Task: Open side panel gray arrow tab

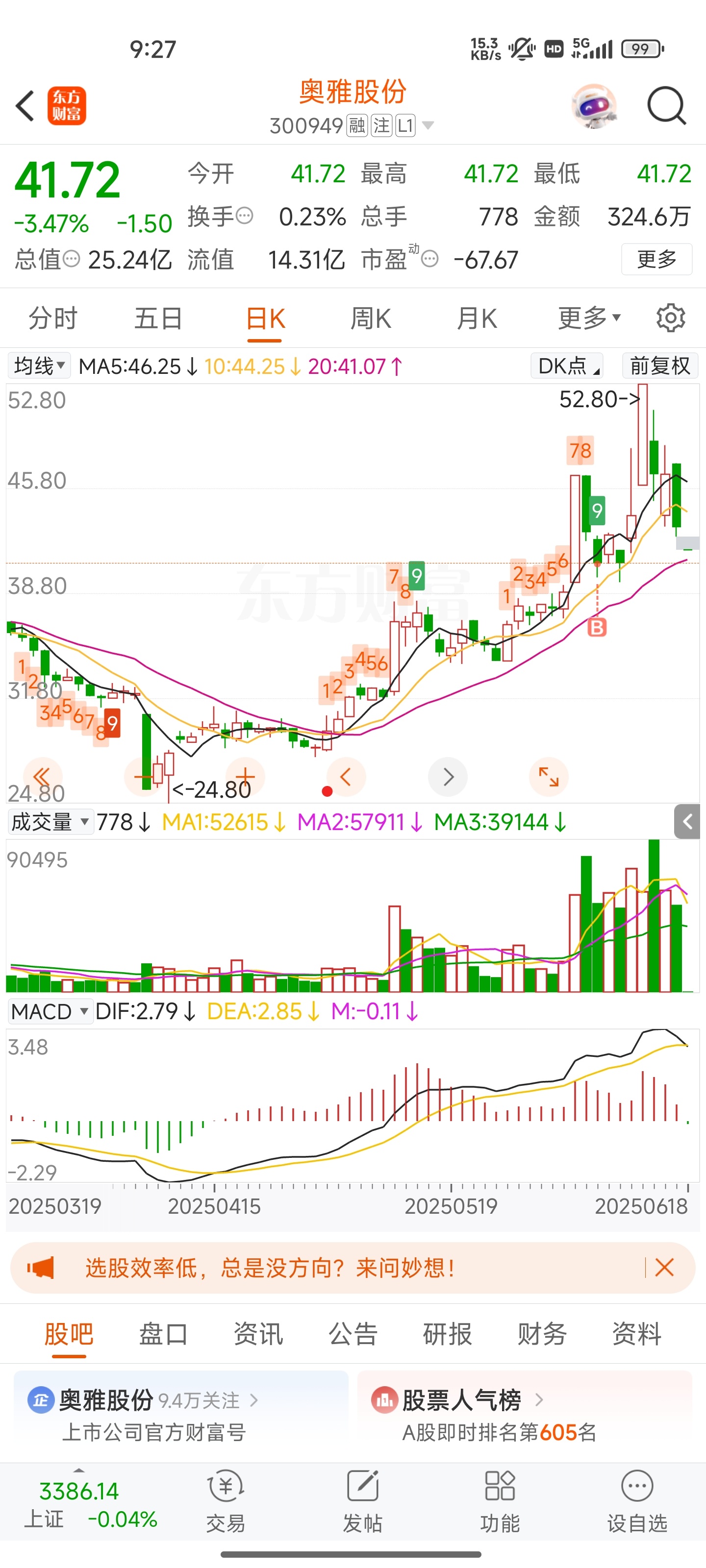Action: tap(687, 822)
